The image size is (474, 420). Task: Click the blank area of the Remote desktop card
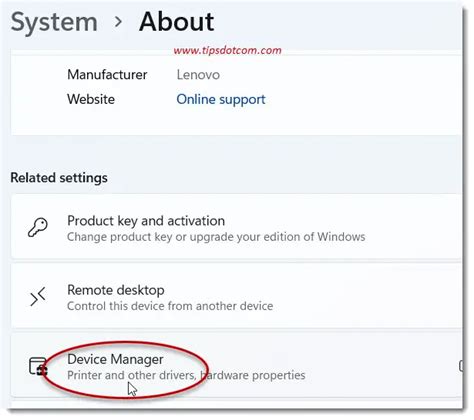coord(367,297)
